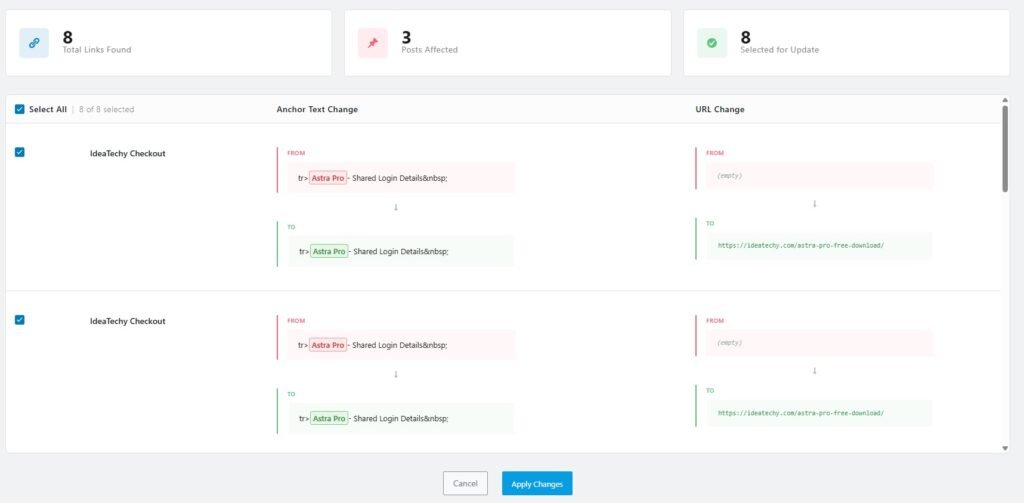Viewport: 1024px width, 503px height.
Task: Click the down arrow between first row anchor text boxes
Action: point(396,207)
